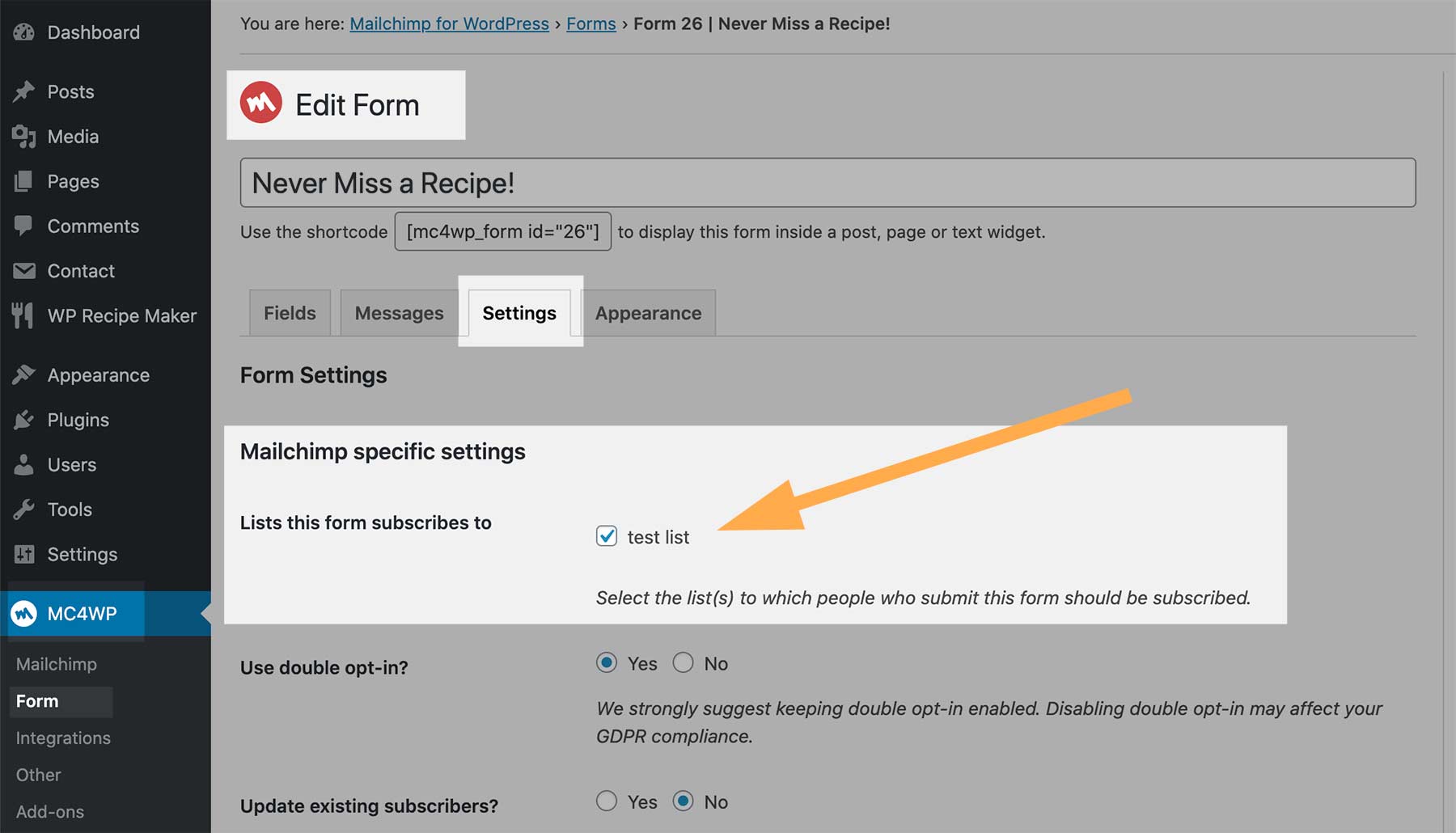Uncheck the "test list" checkbox
Image resolution: width=1456 pixels, height=833 pixels.
tap(607, 536)
